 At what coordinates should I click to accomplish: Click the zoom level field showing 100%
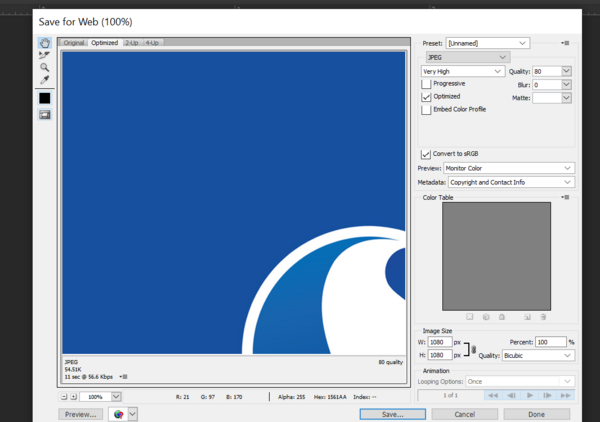click(x=95, y=397)
